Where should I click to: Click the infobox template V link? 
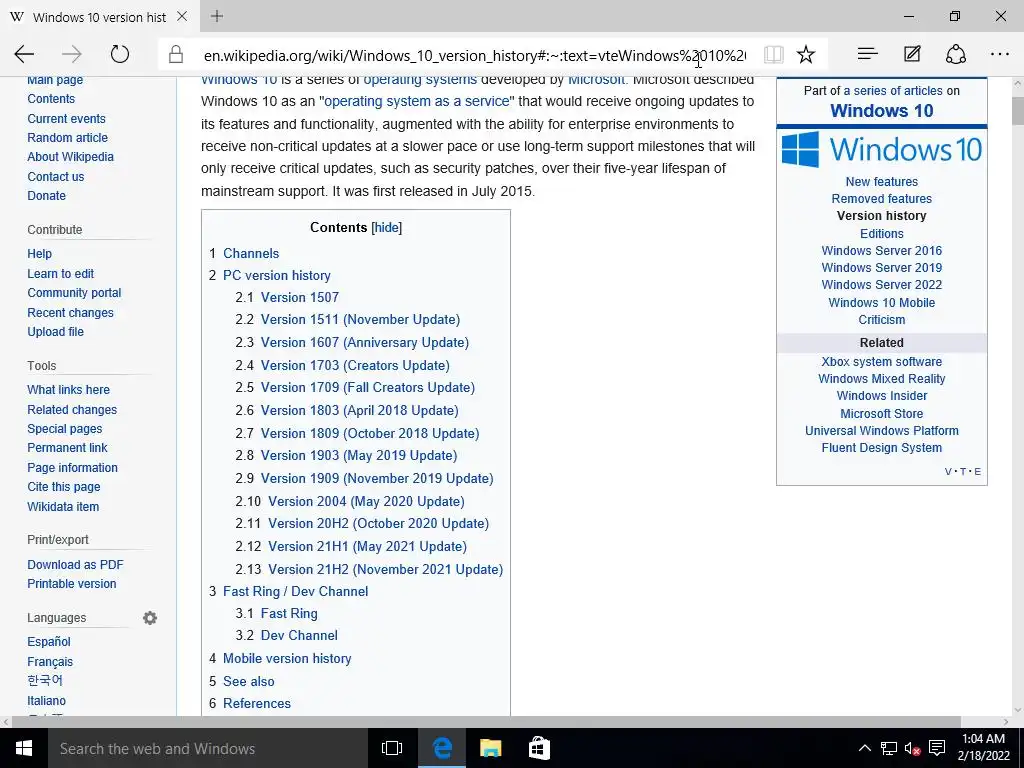pyautogui.click(x=948, y=472)
